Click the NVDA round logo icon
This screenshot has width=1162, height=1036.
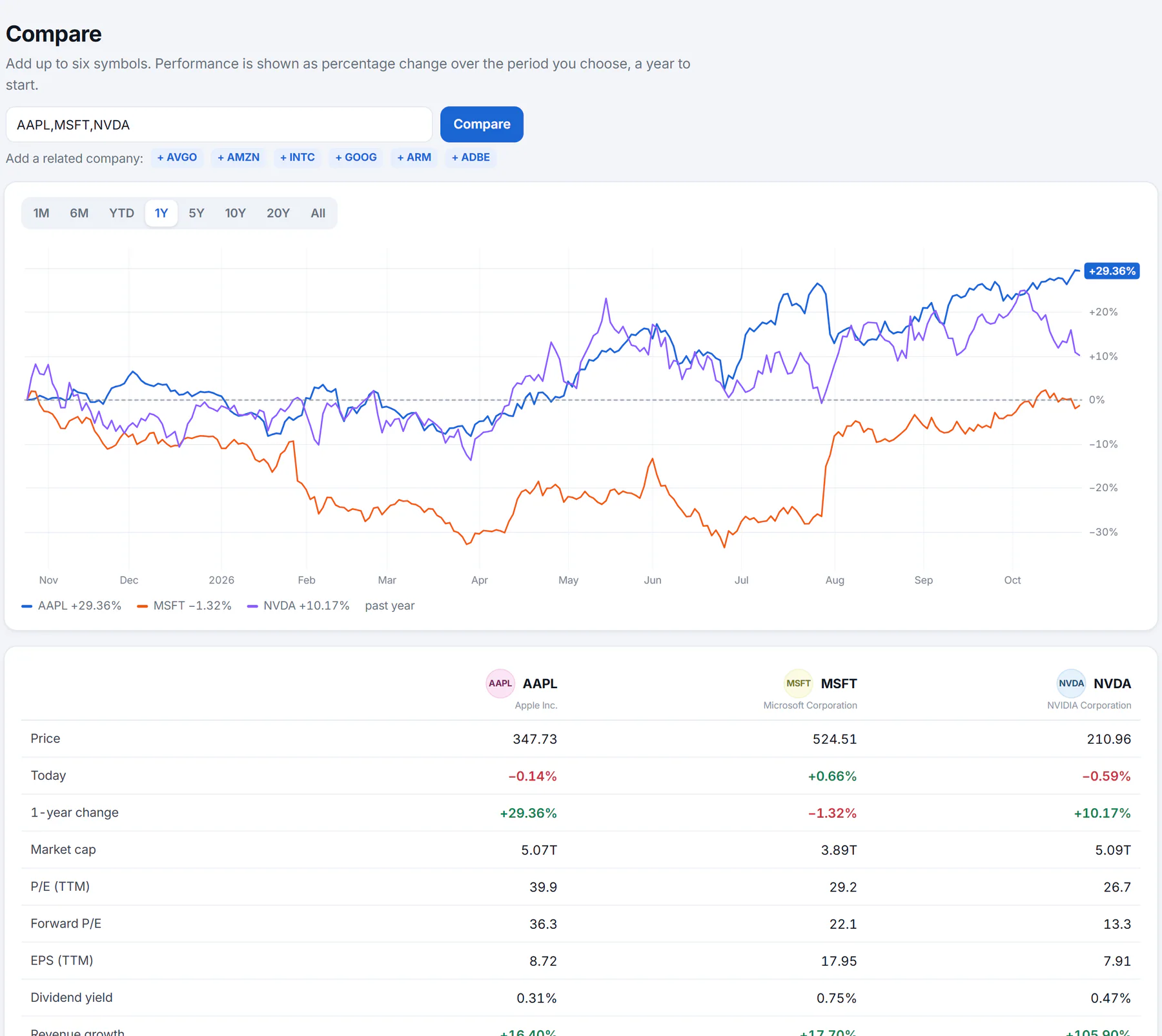1071,684
